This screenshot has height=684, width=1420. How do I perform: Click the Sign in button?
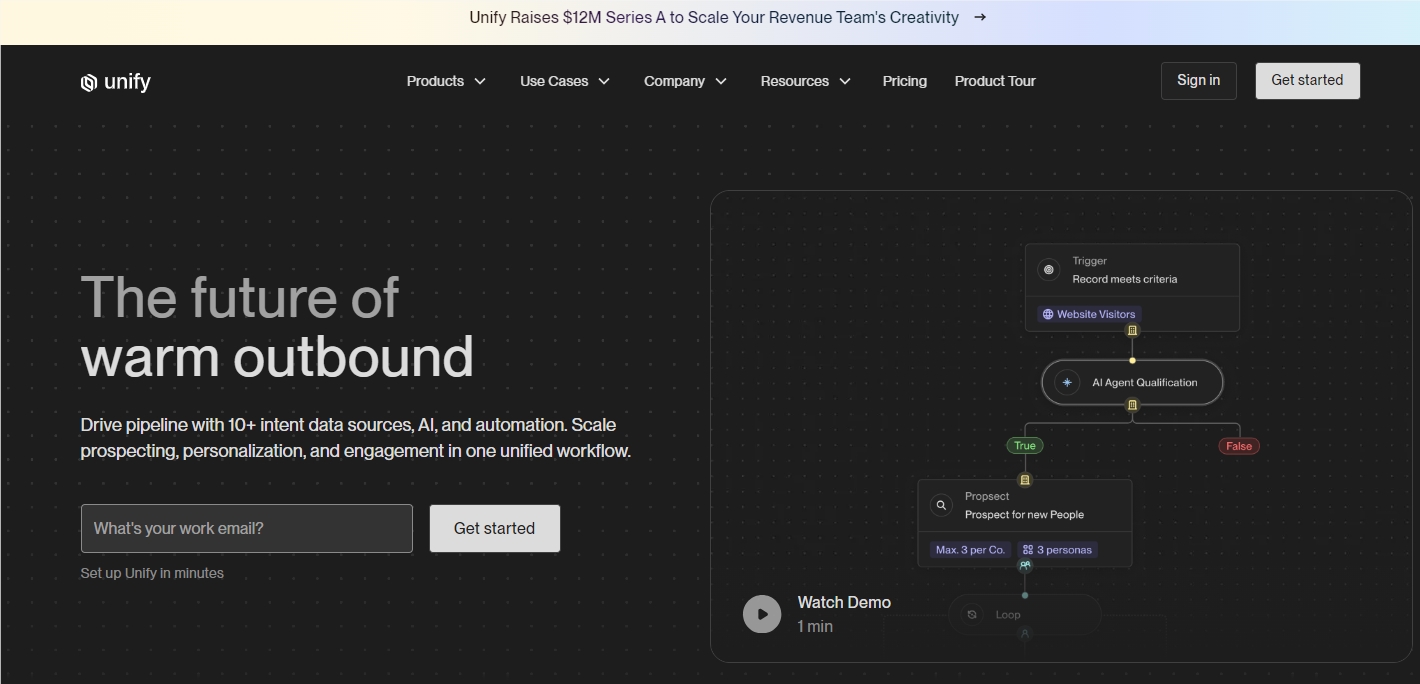tap(1198, 80)
